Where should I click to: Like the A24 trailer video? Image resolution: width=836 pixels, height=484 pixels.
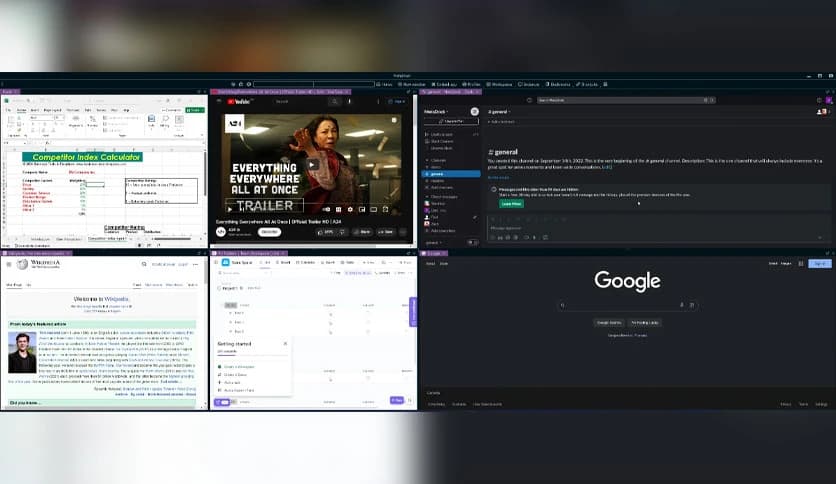click(x=326, y=232)
